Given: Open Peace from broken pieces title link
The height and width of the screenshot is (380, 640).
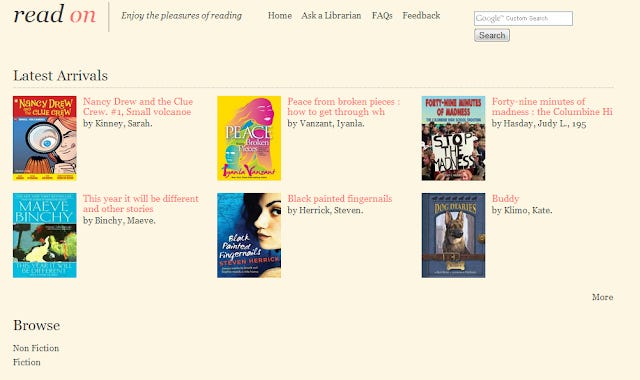Looking at the screenshot, I should pyautogui.click(x=344, y=107).
